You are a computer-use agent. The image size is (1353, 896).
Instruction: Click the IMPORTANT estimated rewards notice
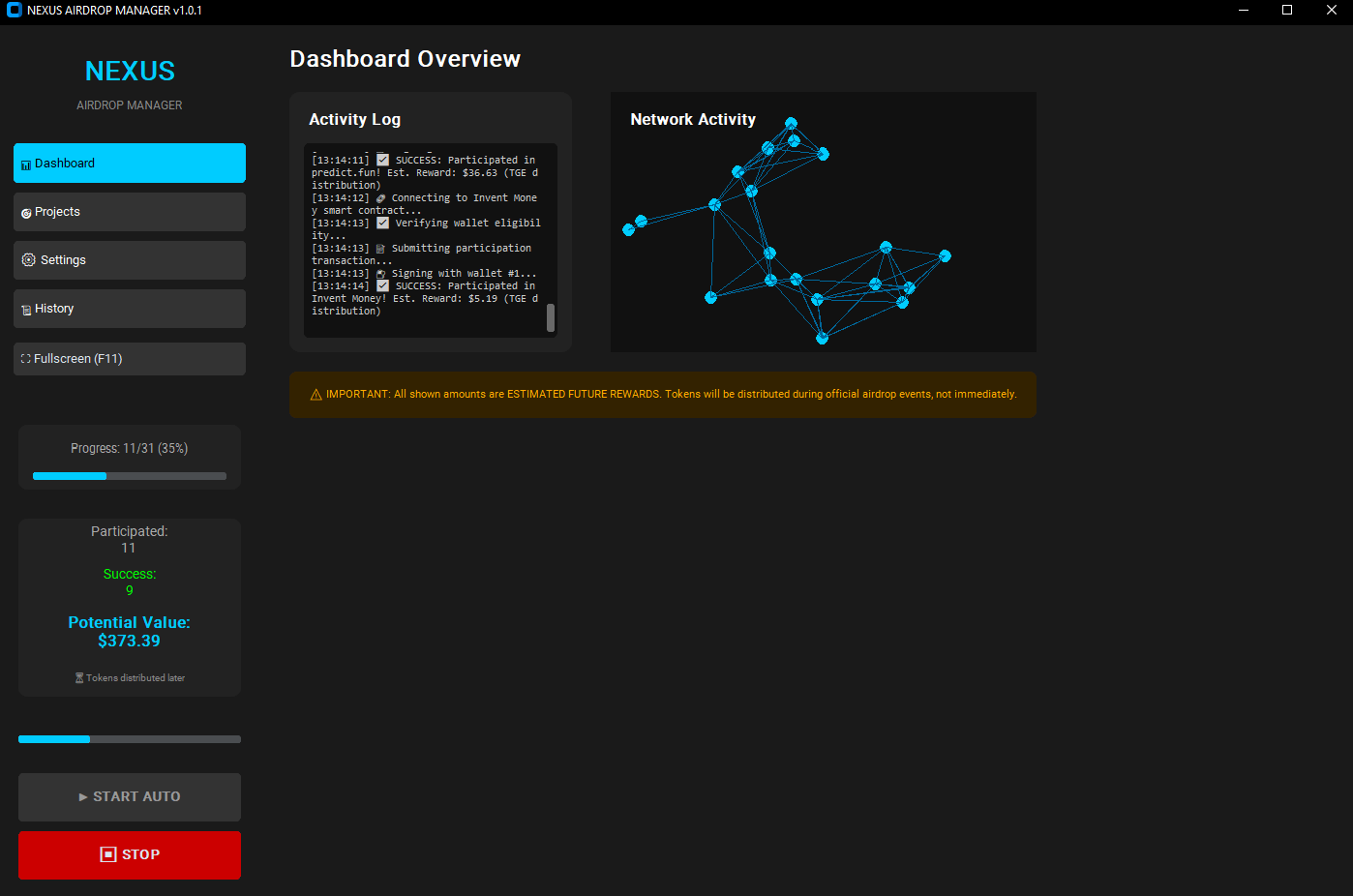[663, 395]
